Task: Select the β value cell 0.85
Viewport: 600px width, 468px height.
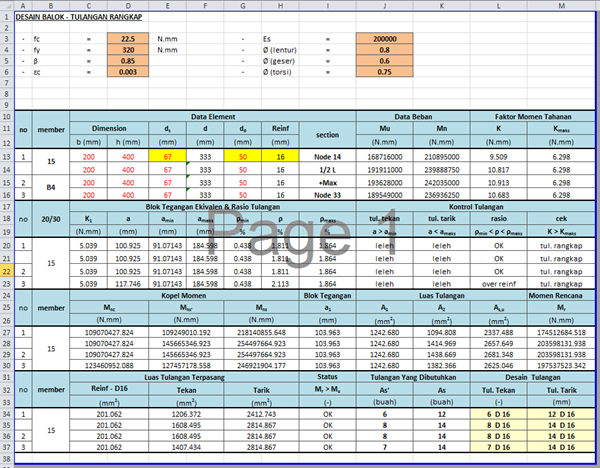Action: [x=128, y=61]
